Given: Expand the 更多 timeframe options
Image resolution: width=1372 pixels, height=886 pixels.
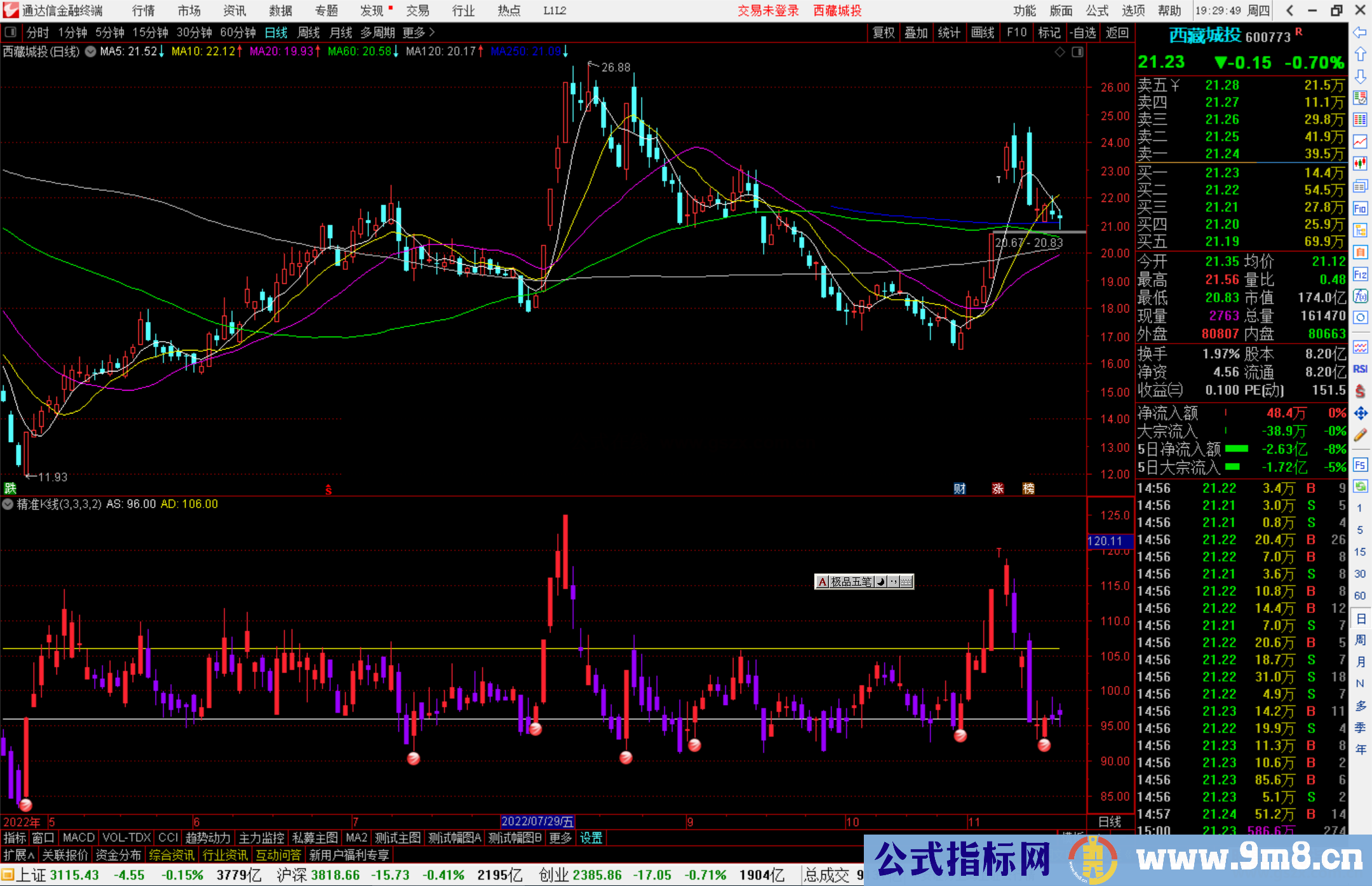Looking at the screenshot, I should 419,32.
